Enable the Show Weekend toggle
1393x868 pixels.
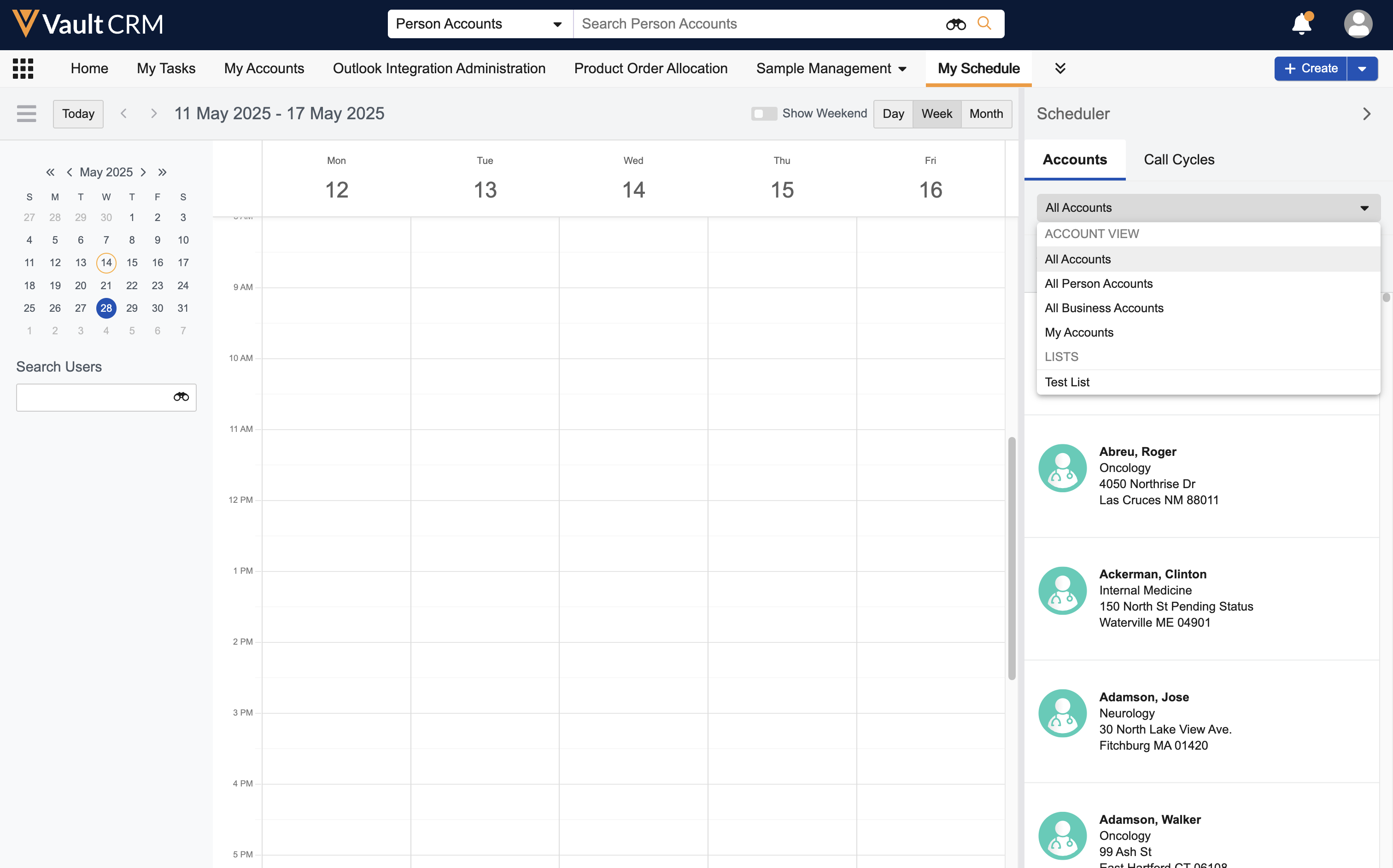(763, 114)
